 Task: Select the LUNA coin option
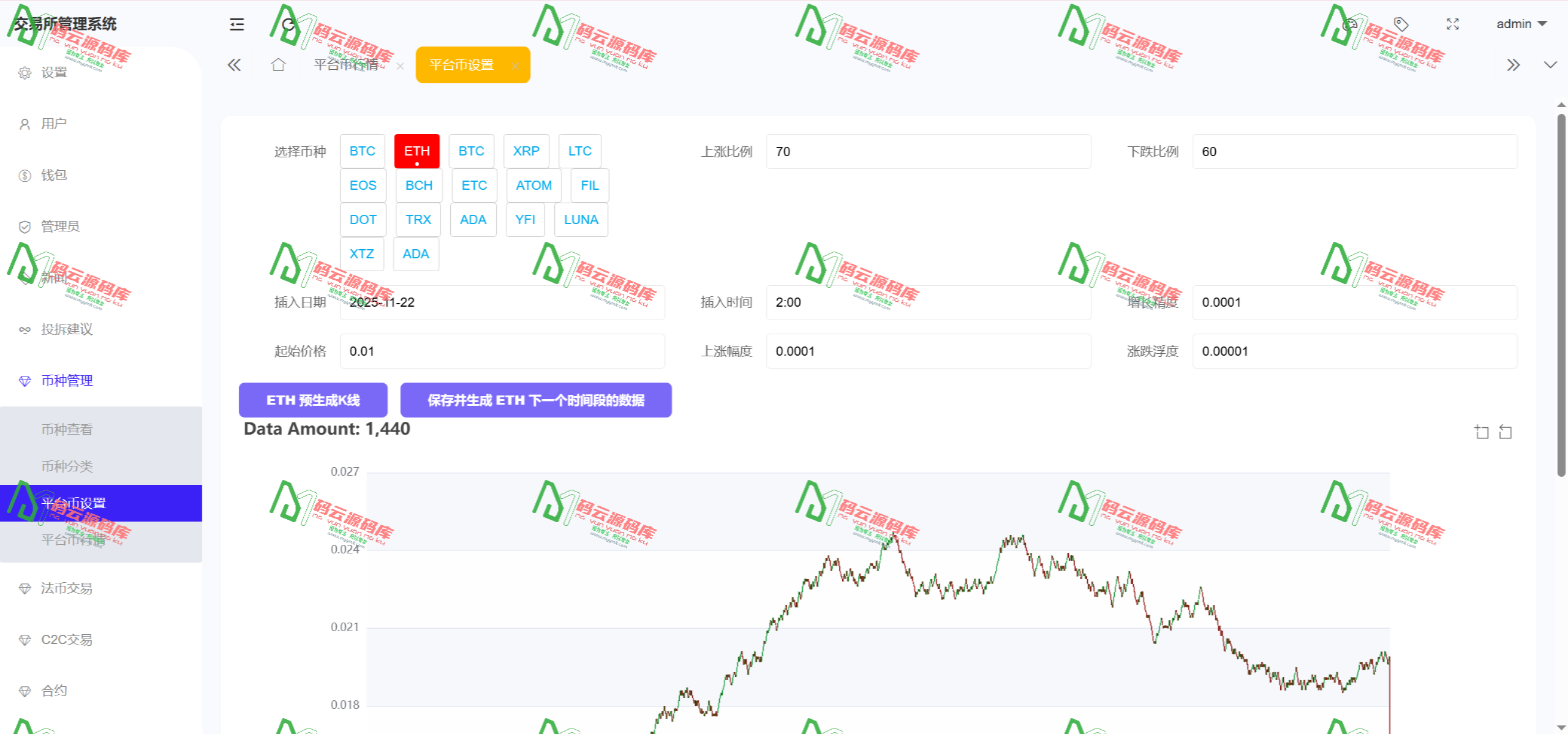pyautogui.click(x=581, y=219)
